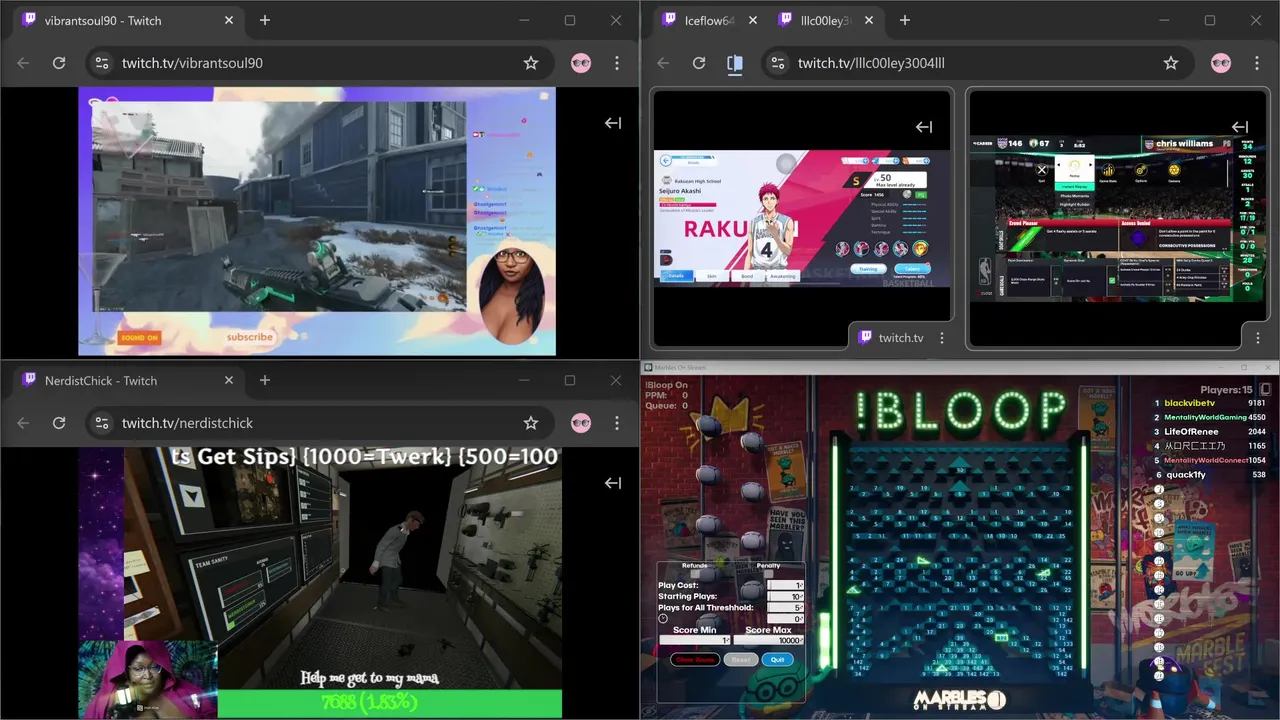
Task: Bookmark the lllc00ley3004lll page with the star
Action: point(1171,63)
